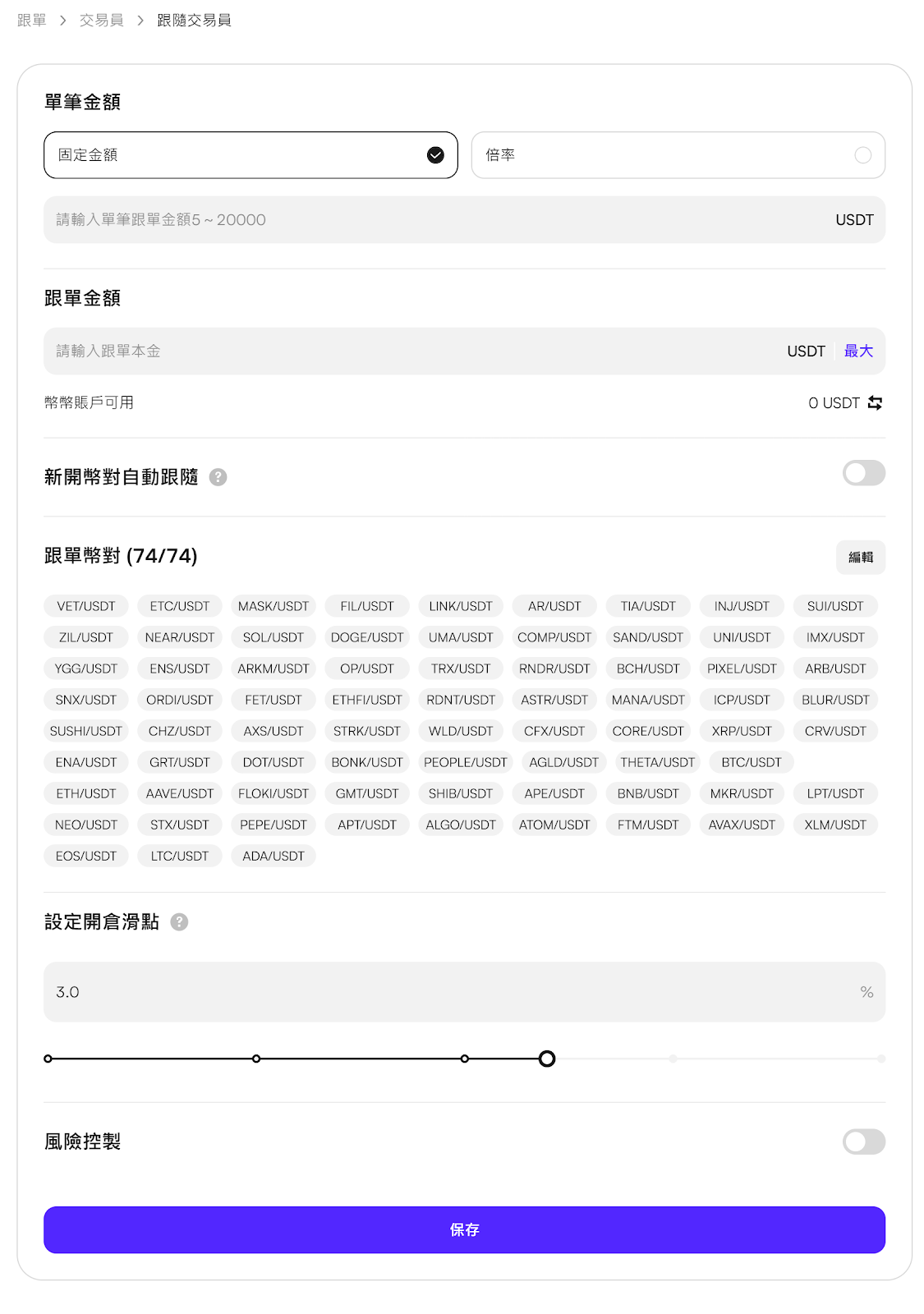
Task: Click help icon next to 新開幣對自動跟隨
Action: click(218, 477)
